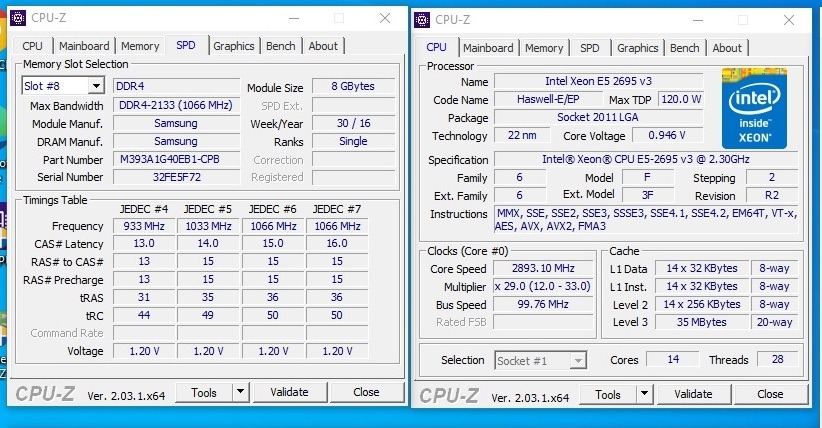Open Bench tab in left window
The height and width of the screenshot is (428, 822).
pyautogui.click(x=280, y=46)
